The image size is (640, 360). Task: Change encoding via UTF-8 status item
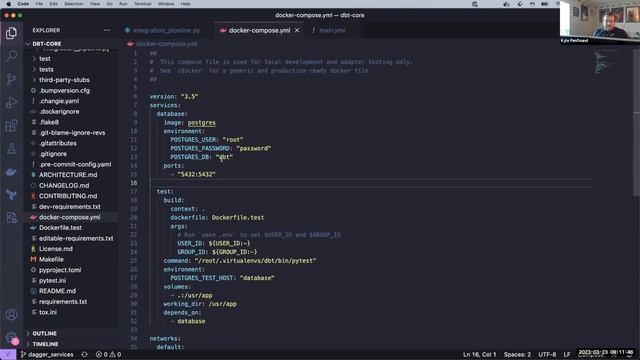(547, 354)
